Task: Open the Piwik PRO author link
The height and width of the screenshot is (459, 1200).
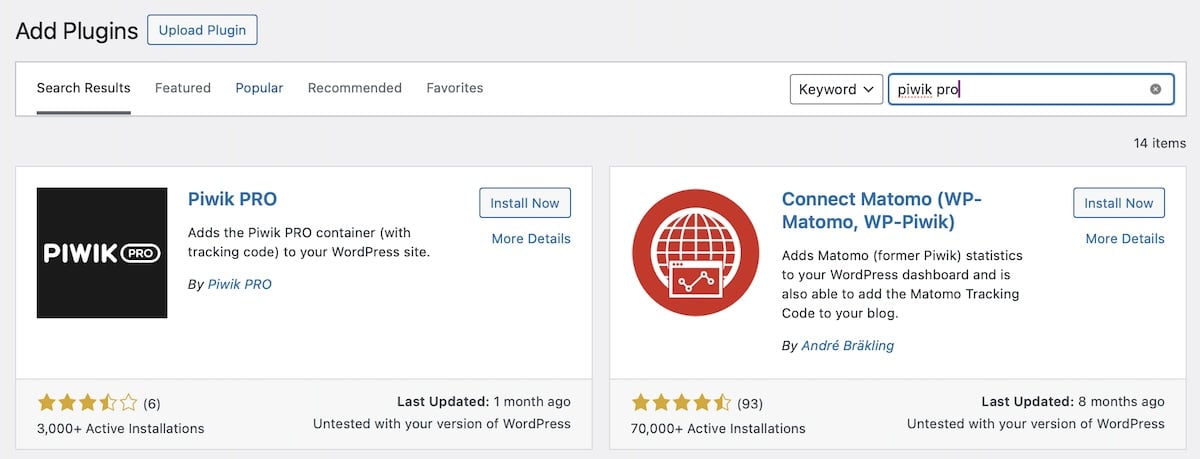Action: (239, 284)
